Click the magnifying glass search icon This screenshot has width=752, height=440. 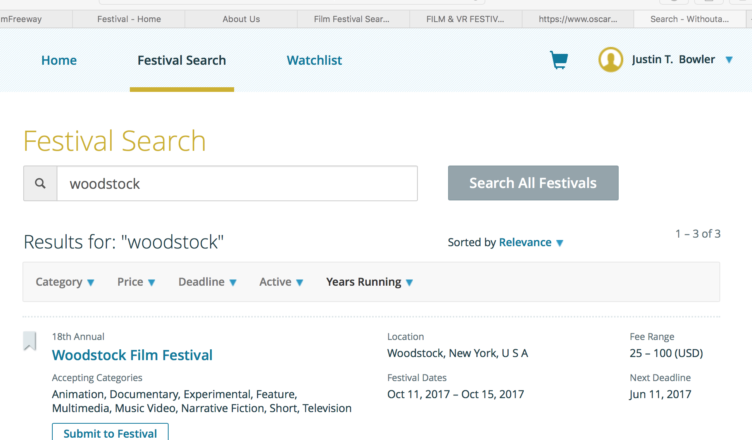point(40,184)
